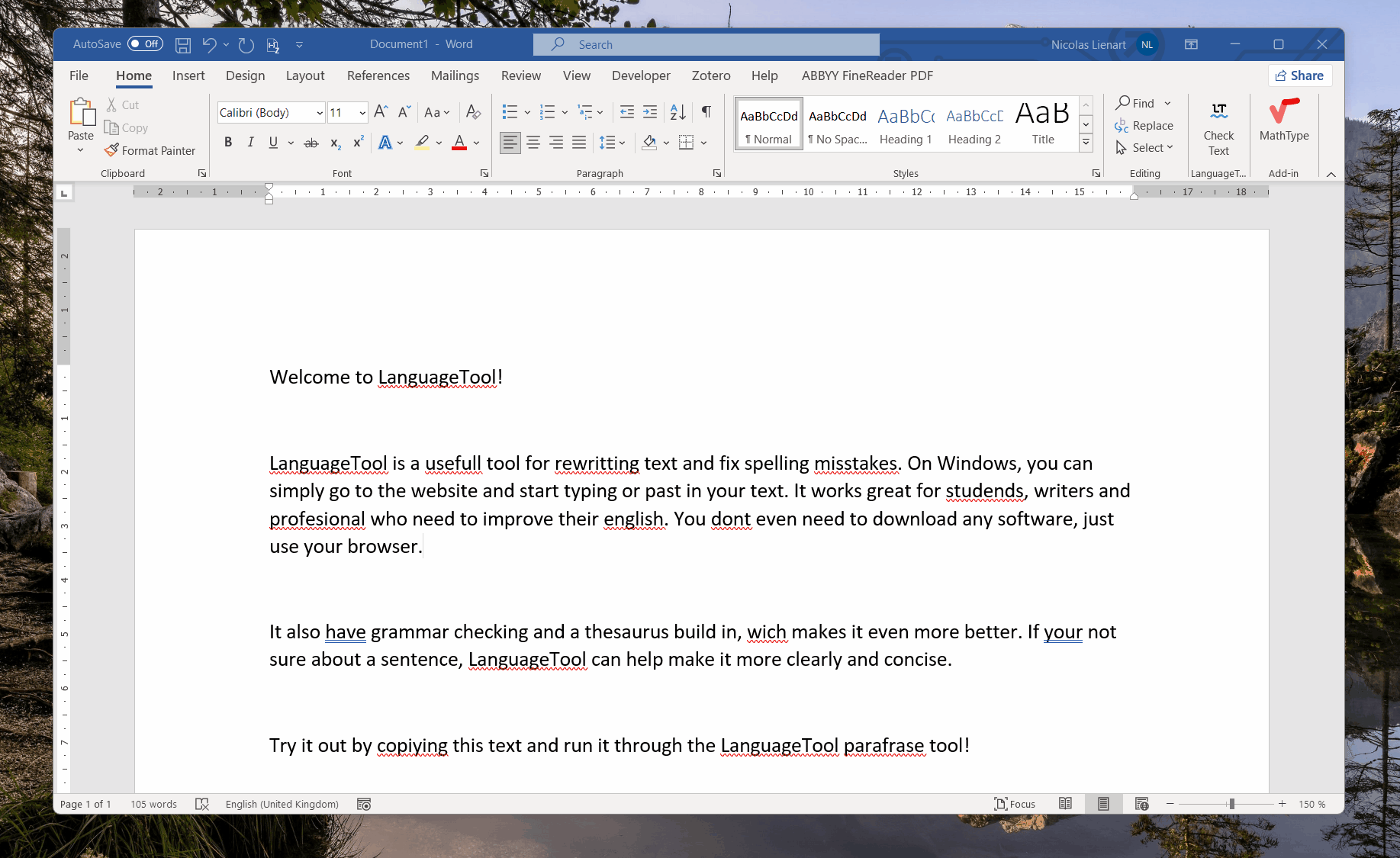Click Find in Editing group
This screenshot has height=858, width=1400.
tap(1135, 103)
